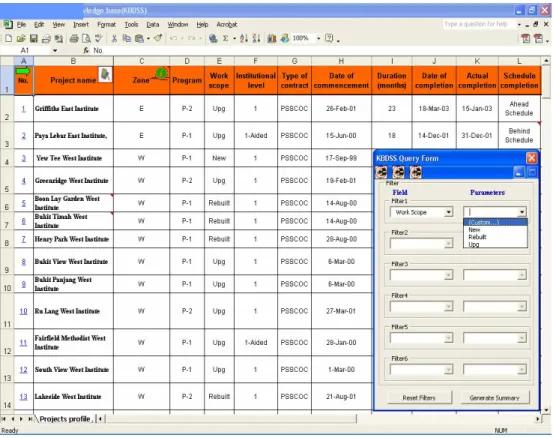Open project link 10 for Ru Lang West Institute

click(x=23, y=311)
